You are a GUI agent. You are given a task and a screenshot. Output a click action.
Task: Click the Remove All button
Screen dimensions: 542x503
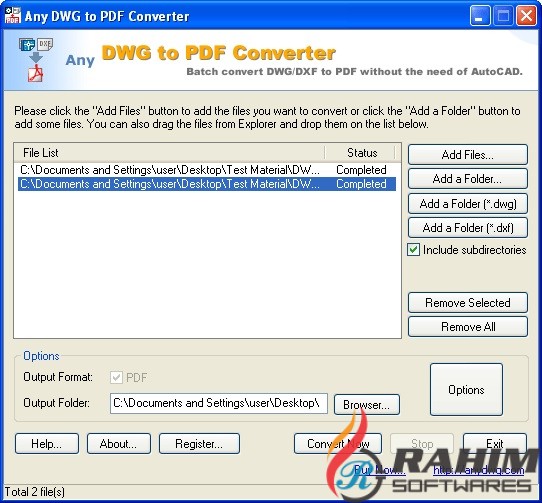pos(468,326)
